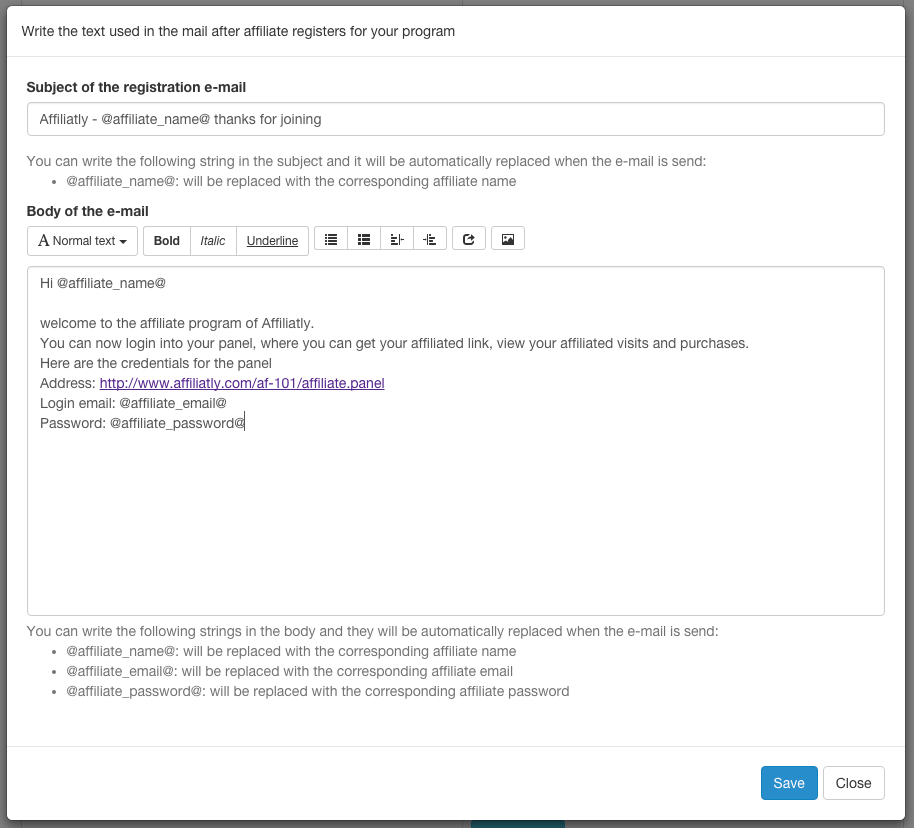Close the e-mail text dialog
This screenshot has height=828, width=914.
853,783
